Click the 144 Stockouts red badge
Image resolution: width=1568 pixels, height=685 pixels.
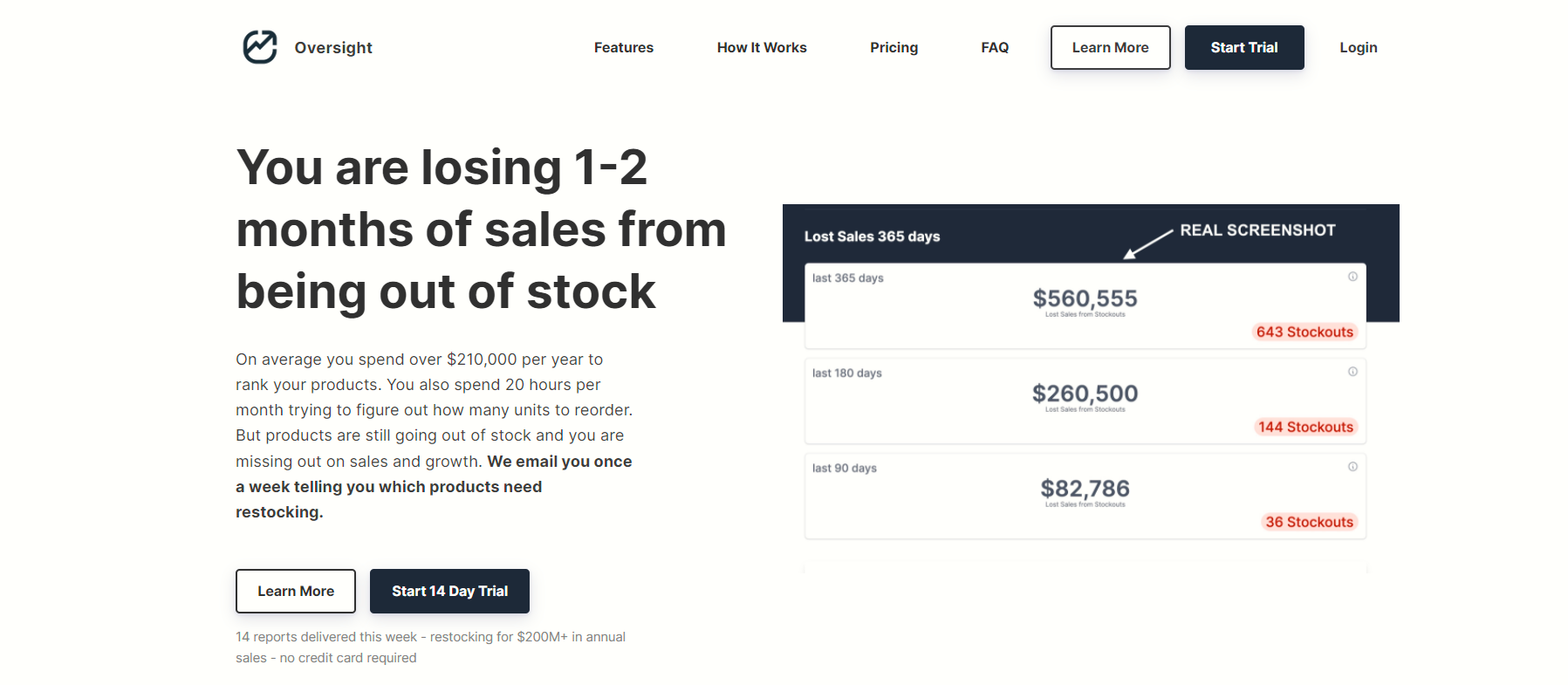pos(1305,427)
